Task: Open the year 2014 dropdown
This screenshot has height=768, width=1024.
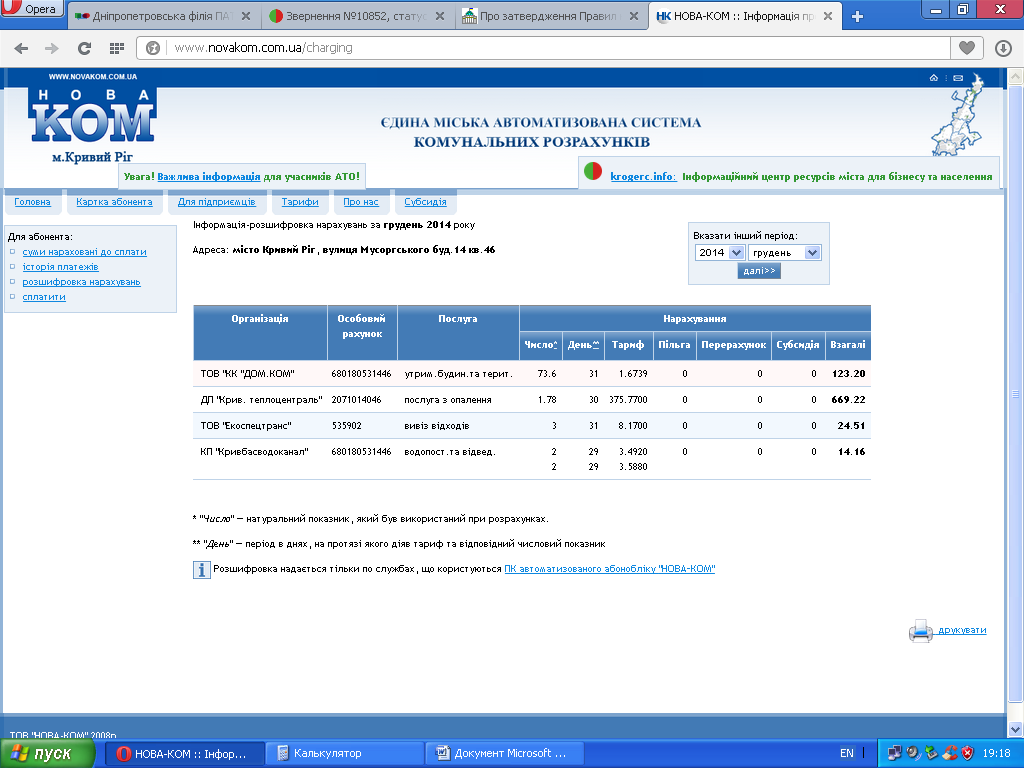Action: point(720,253)
